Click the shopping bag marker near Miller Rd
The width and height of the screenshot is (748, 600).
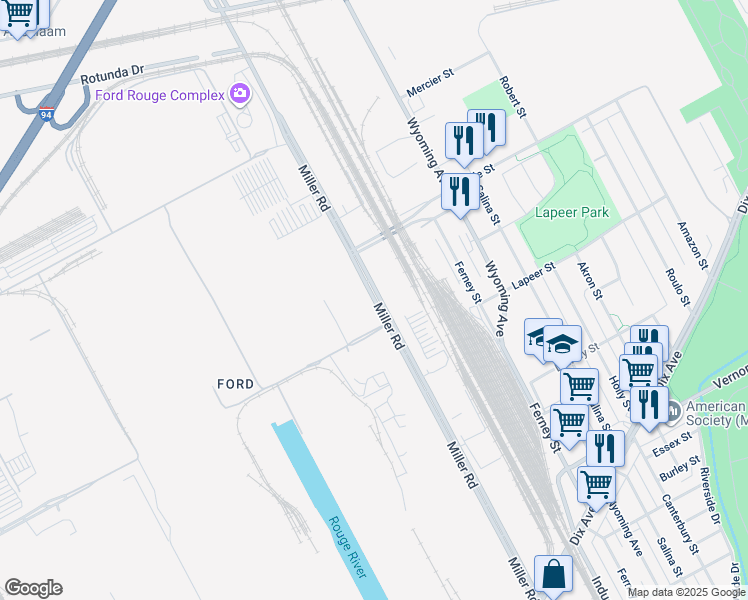point(553,574)
